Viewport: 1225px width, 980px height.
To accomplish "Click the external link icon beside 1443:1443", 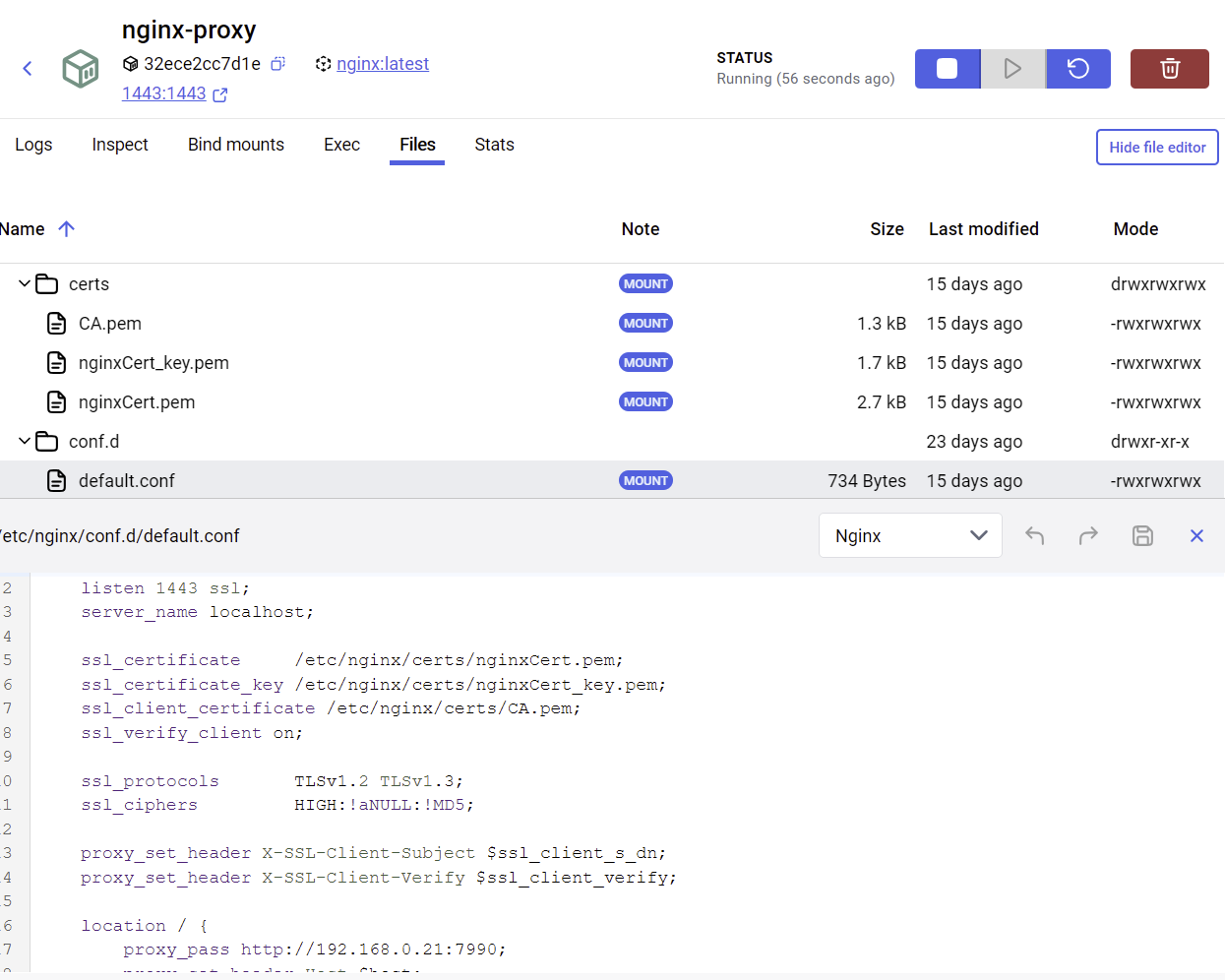I will tap(220, 94).
